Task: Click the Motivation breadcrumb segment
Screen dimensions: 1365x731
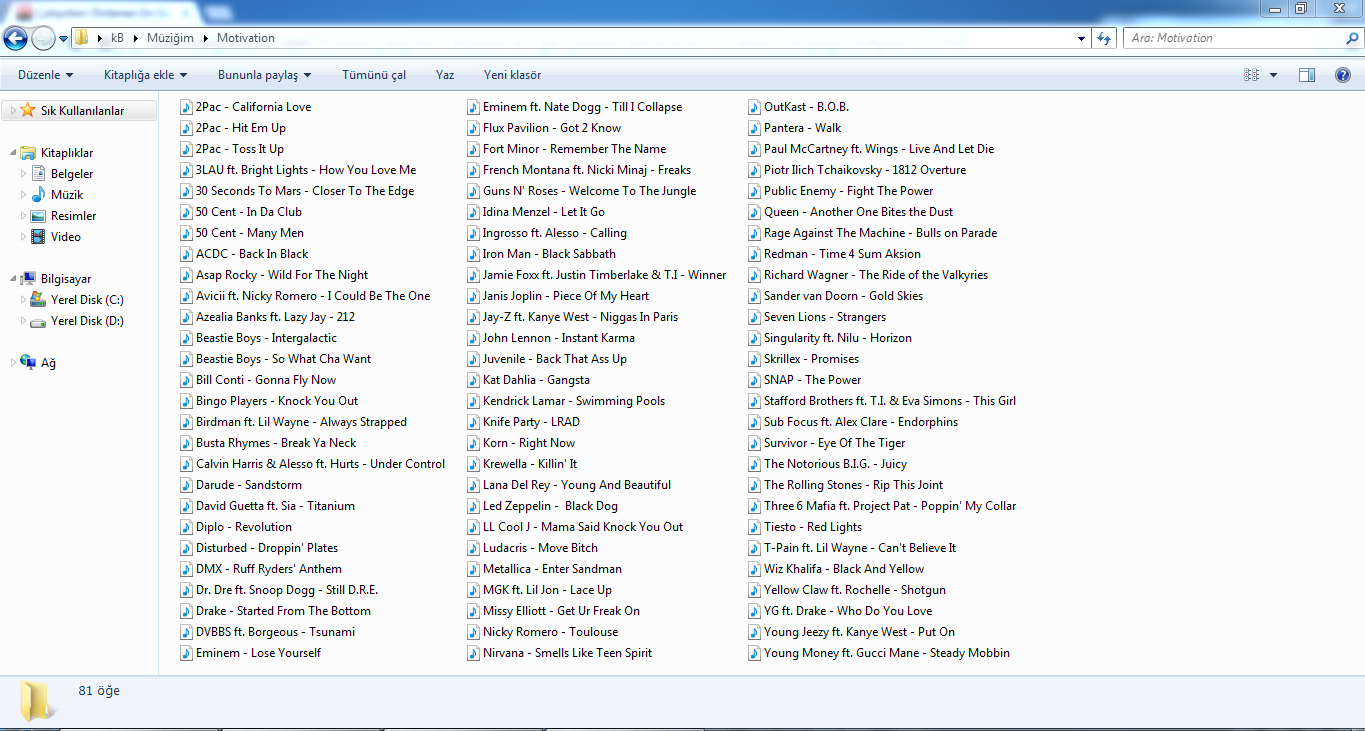Action: (x=246, y=38)
